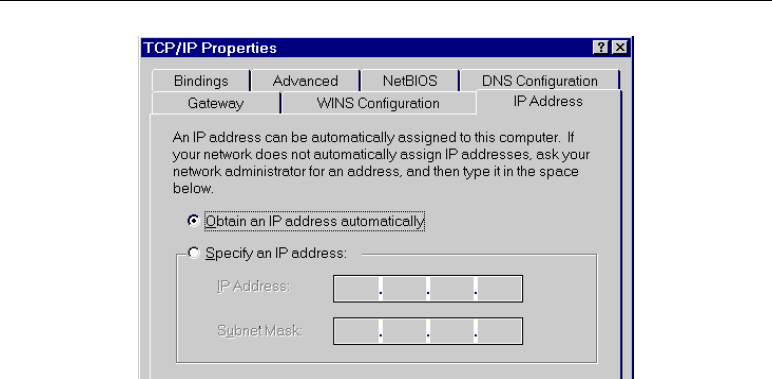
Task: Select the IP Address tab
Action: point(548,101)
